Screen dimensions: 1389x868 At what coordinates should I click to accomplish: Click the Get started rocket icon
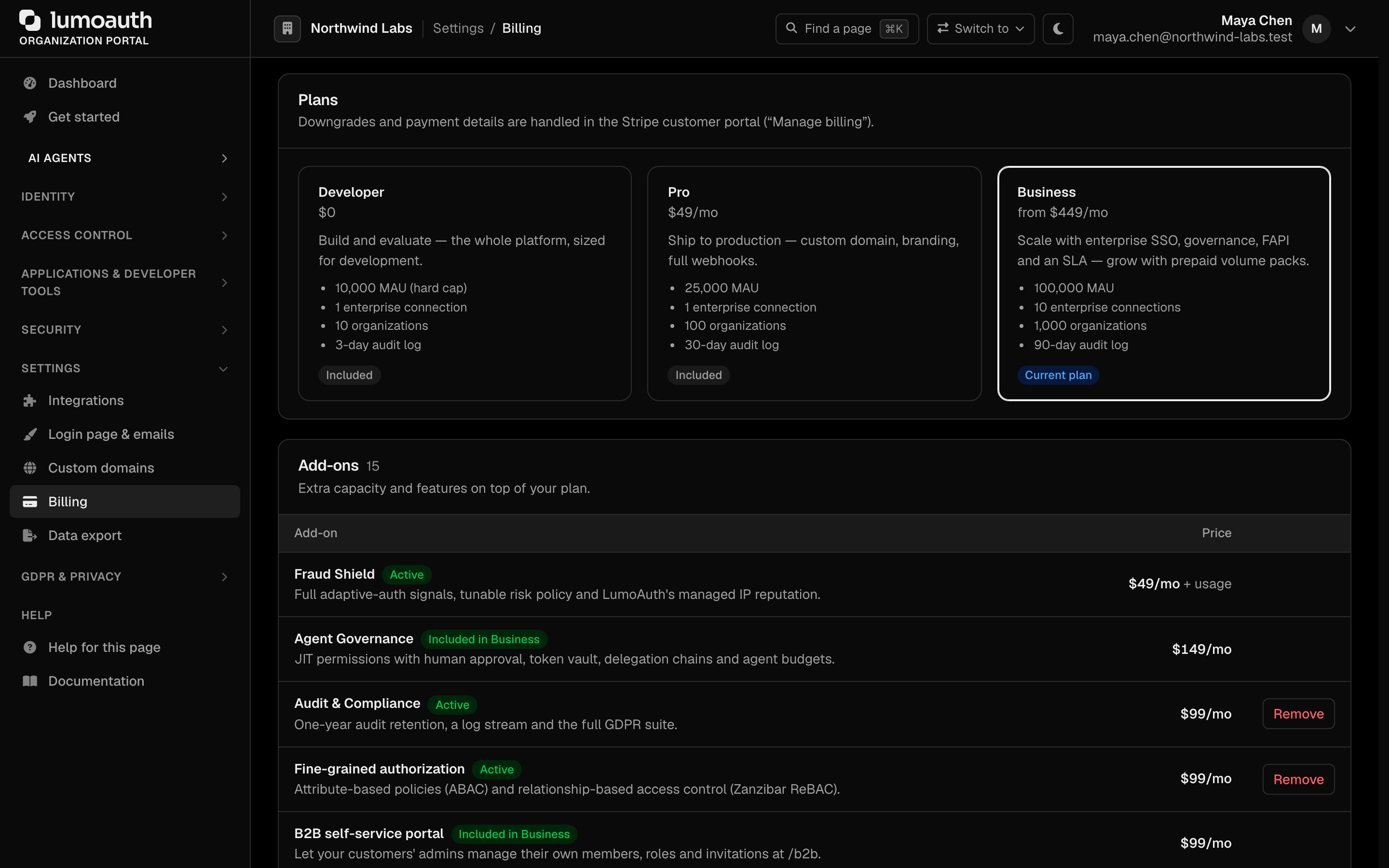[x=30, y=117]
